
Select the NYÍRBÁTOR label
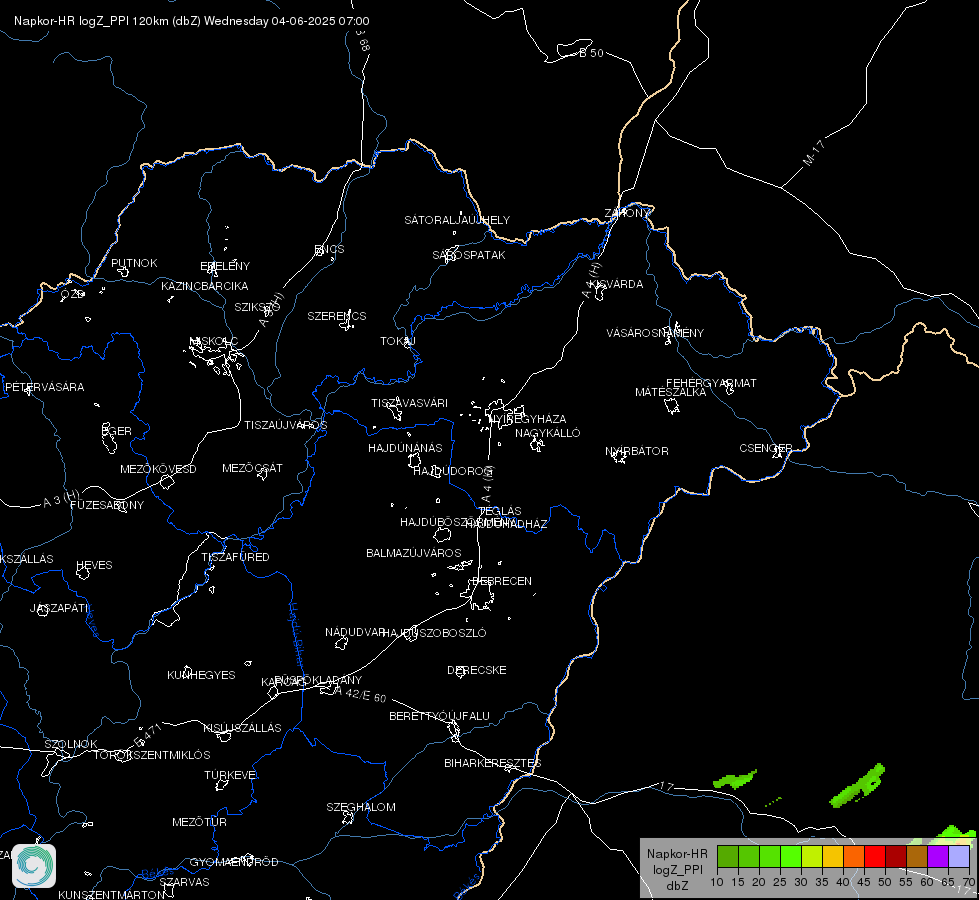coord(637,451)
